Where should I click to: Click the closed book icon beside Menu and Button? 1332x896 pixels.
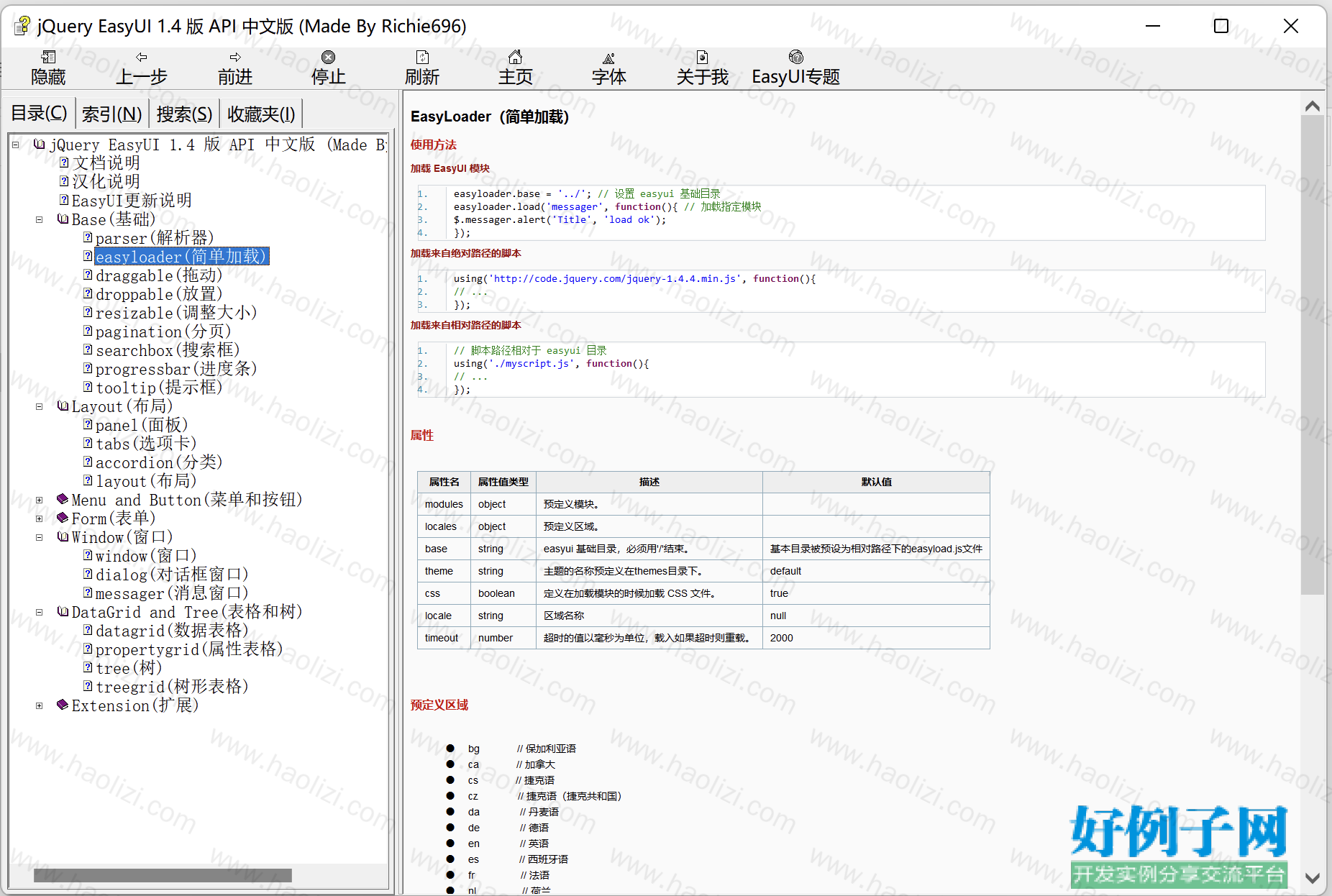click(x=63, y=500)
